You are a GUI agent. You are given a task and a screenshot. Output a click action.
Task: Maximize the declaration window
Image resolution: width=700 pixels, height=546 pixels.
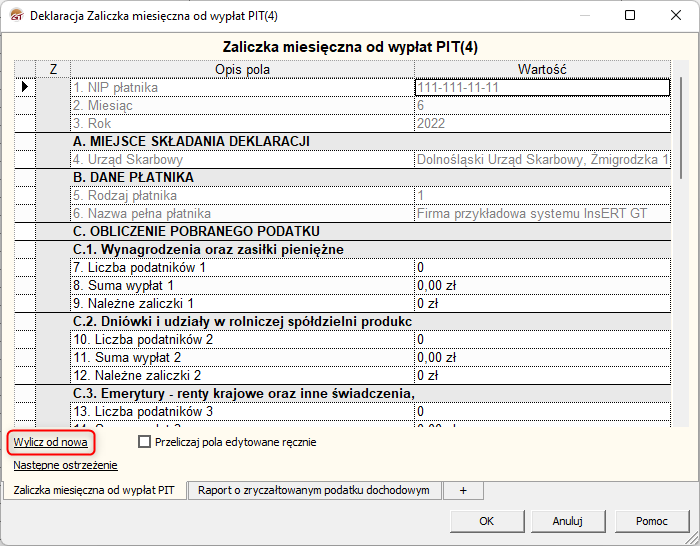tap(630, 15)
